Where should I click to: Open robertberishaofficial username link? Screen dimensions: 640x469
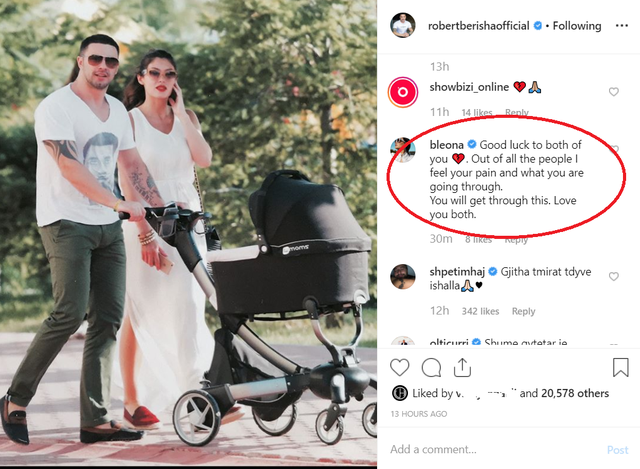[478, 26]
